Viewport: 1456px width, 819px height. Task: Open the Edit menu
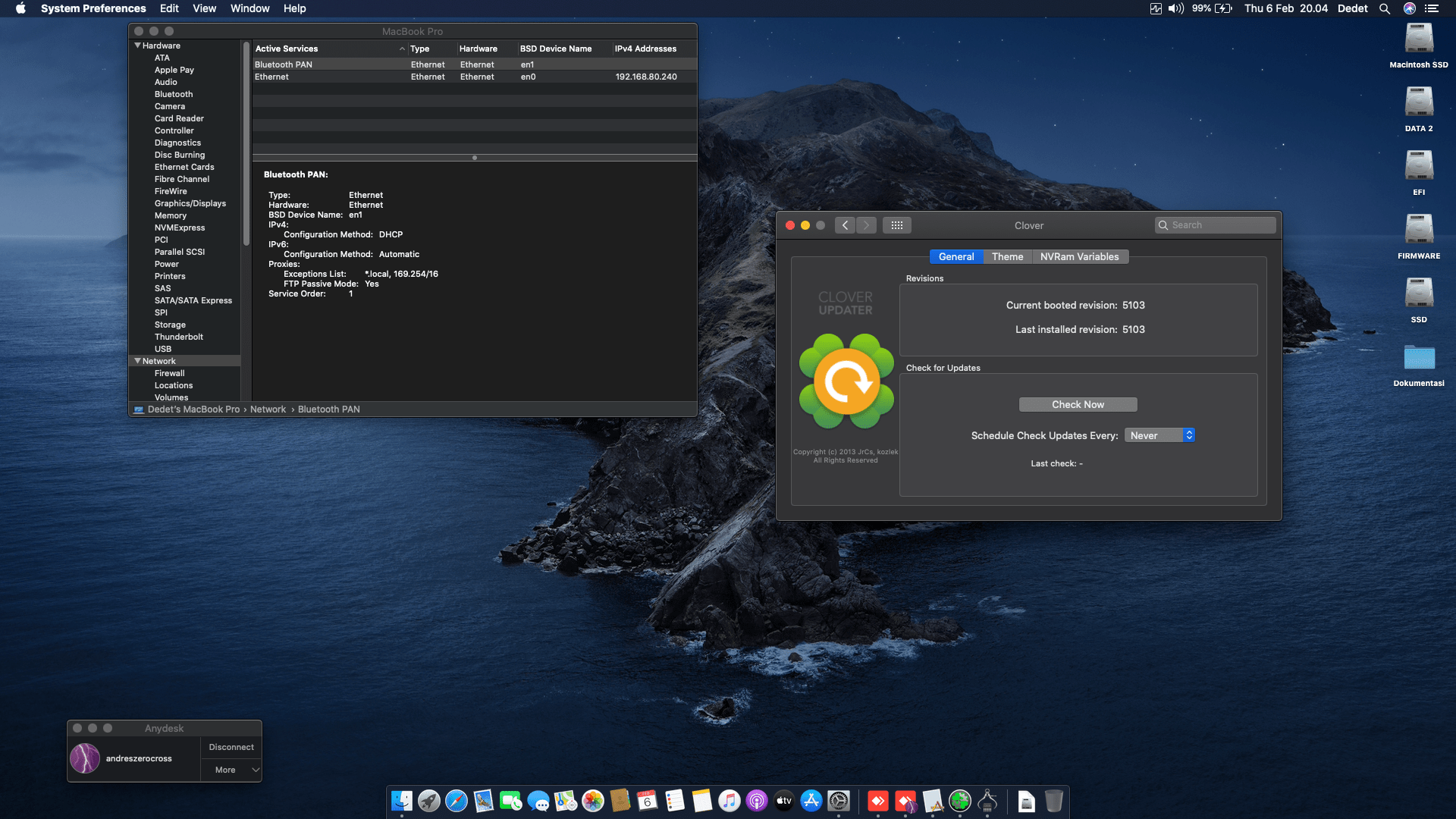coord(169,8)
